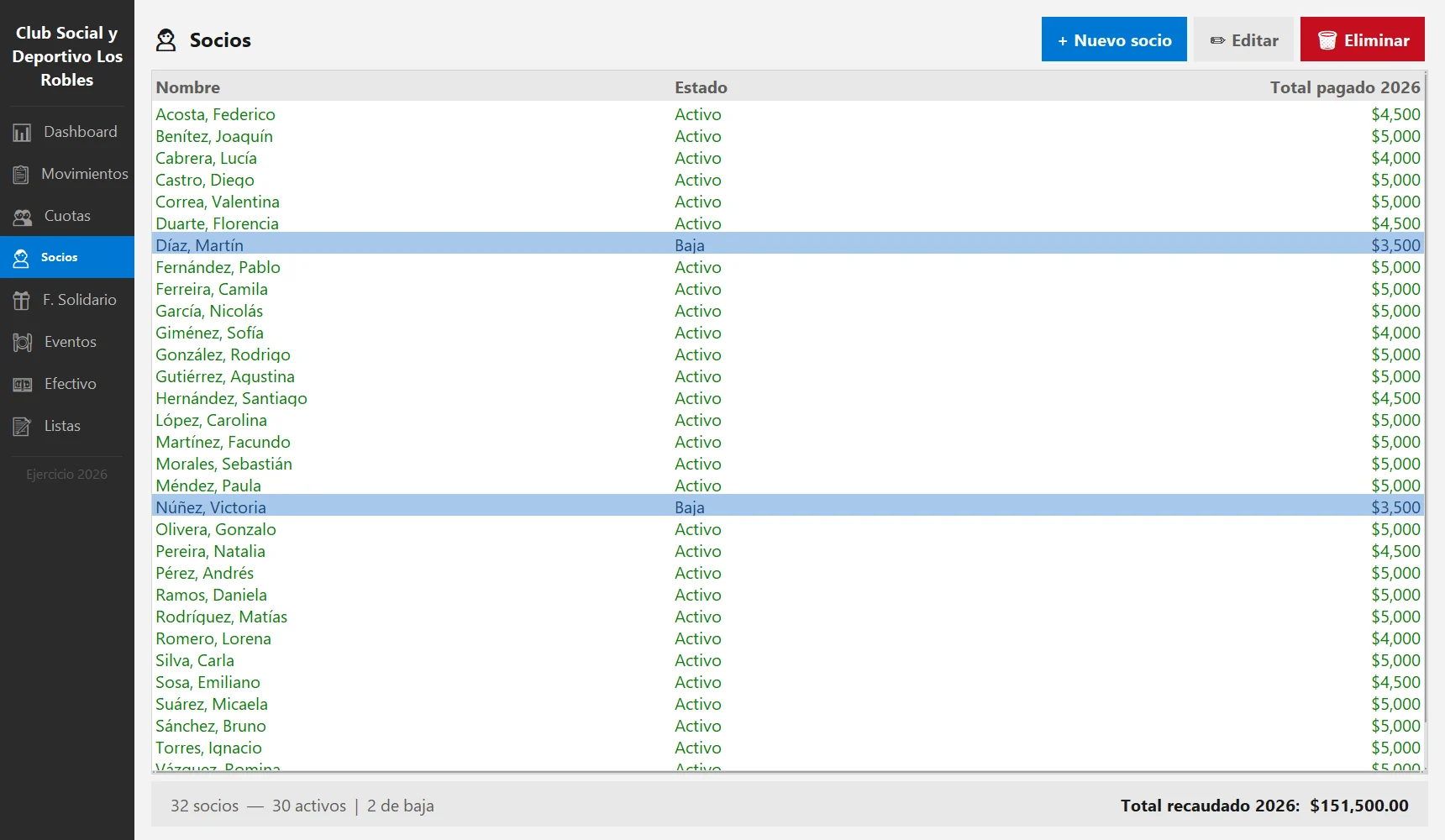The width and height of the screenshot is (1445, 840).
Task: Click the $4,500 amount for Pereira, Natalia
Action: point(1395,551)
